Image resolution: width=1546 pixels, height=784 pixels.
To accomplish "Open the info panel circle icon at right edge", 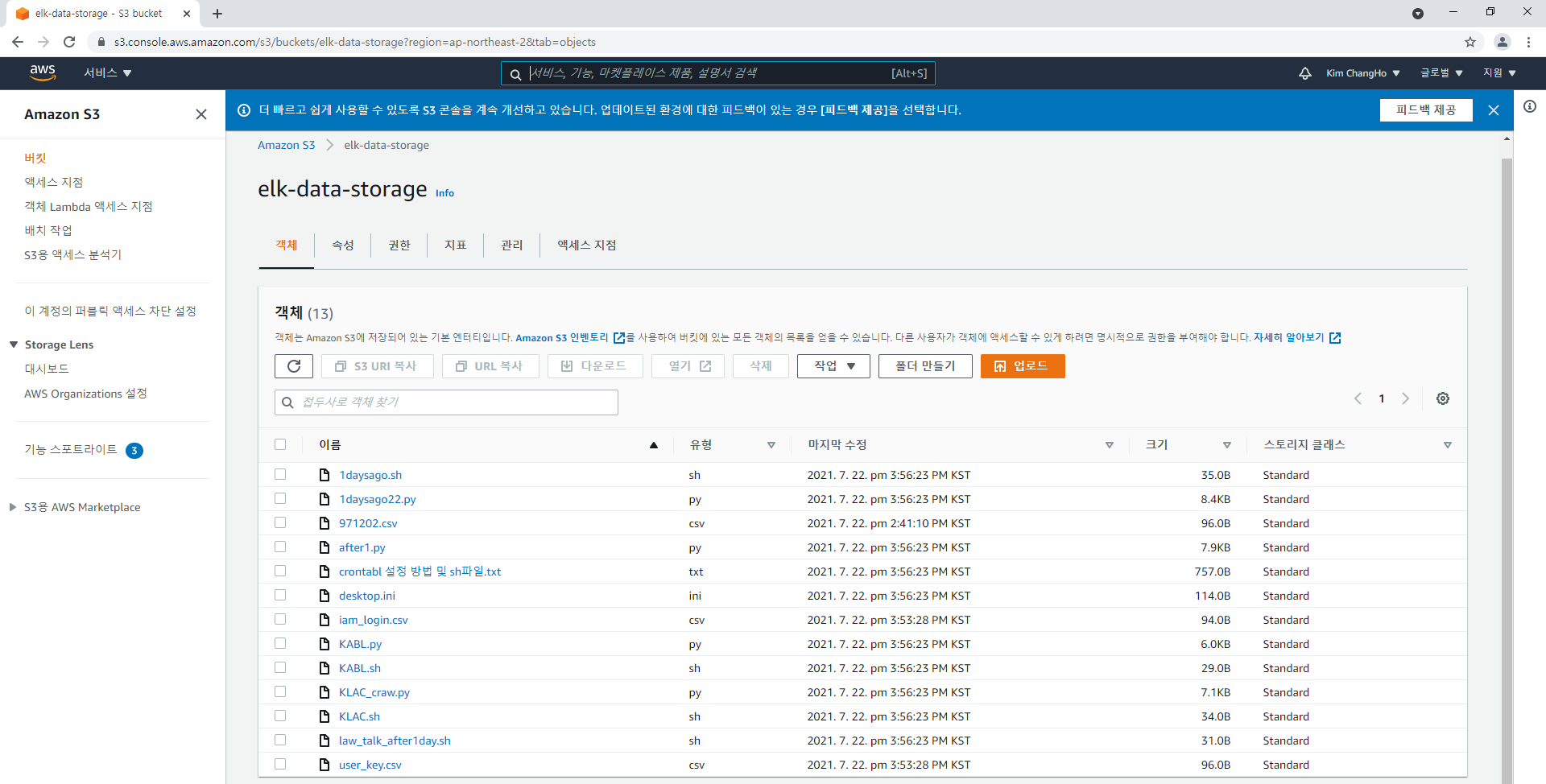I will [1530, 106].
